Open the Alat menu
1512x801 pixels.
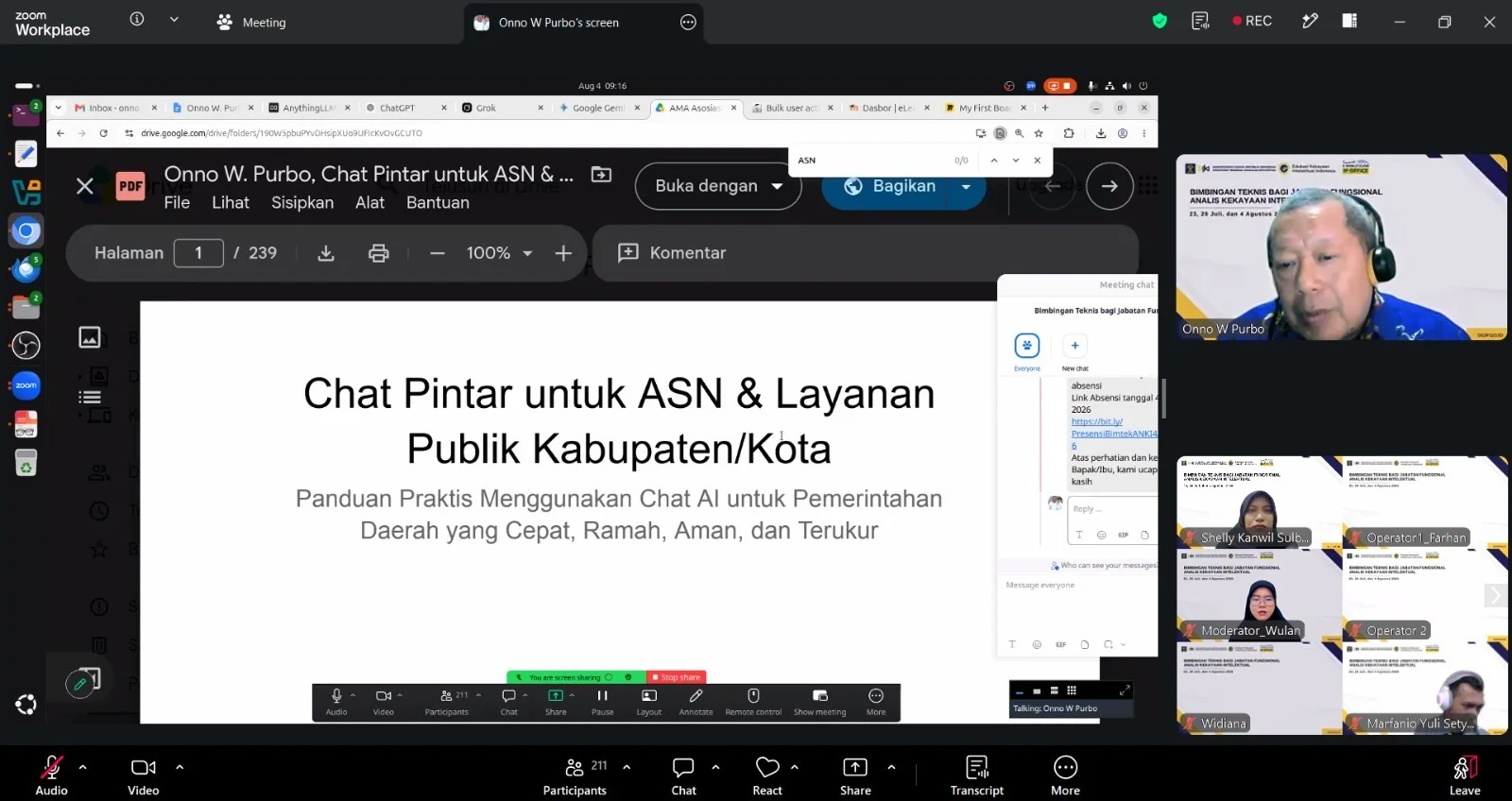tap(369, 202)
